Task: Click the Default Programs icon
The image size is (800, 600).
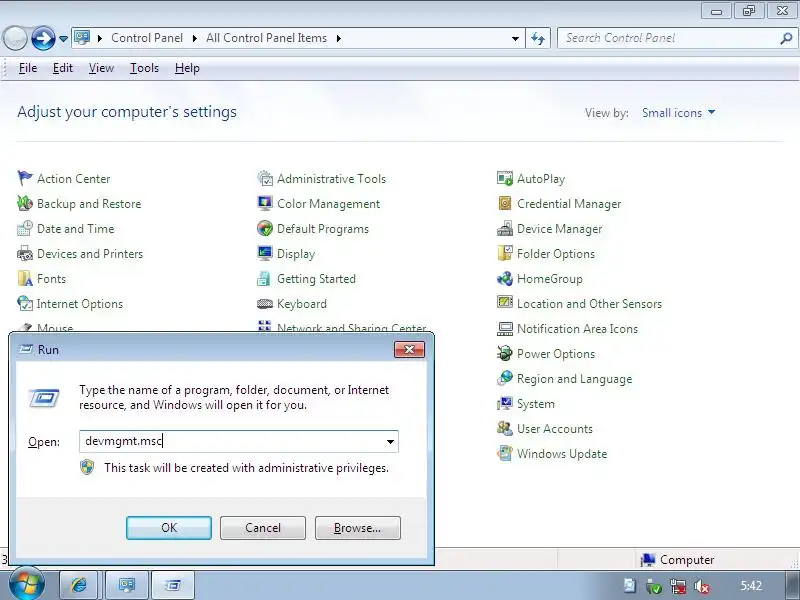Action: (x=265, y=228)
